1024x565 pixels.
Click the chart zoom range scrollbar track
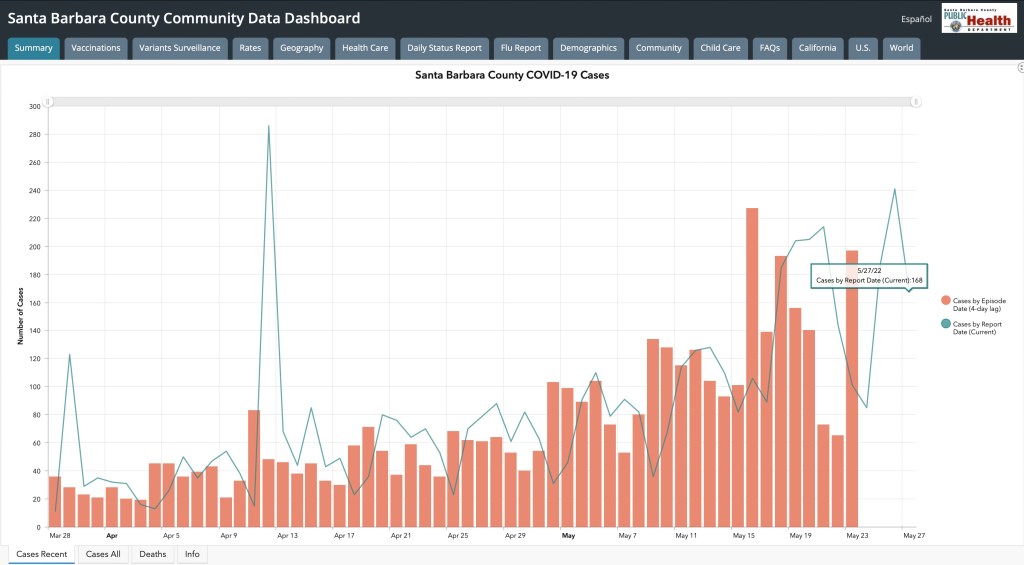(x=480, y=101)
